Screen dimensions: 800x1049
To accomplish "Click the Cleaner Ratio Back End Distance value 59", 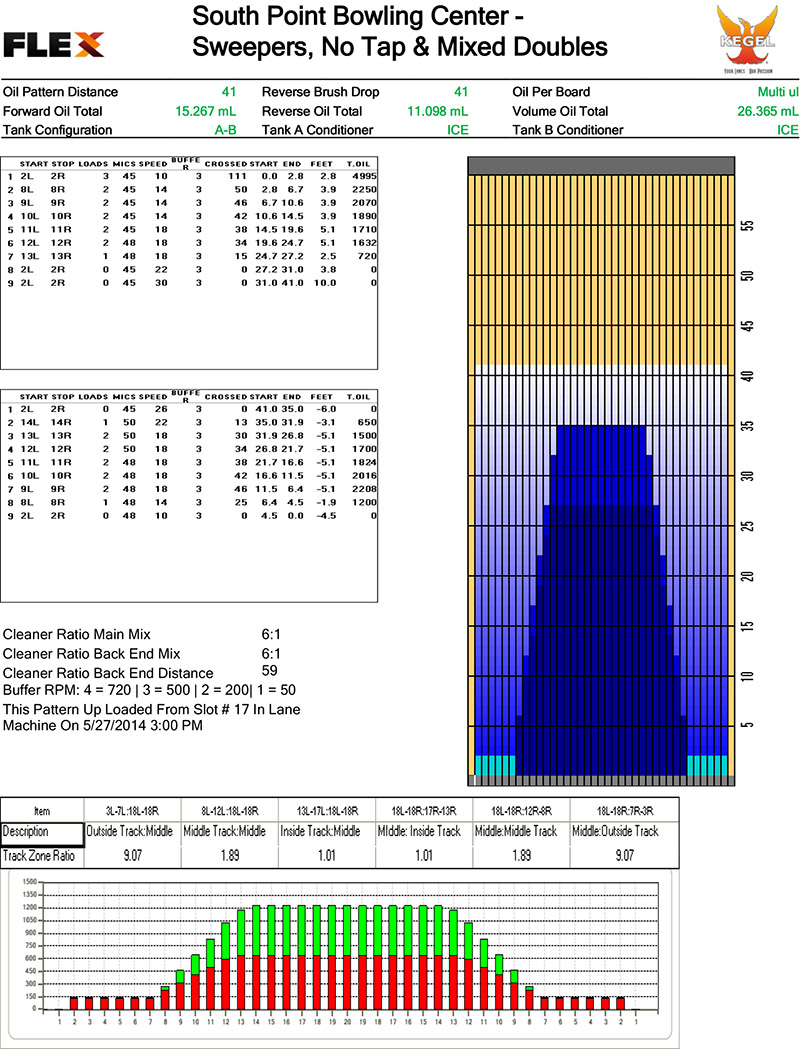I will point(269,671).
